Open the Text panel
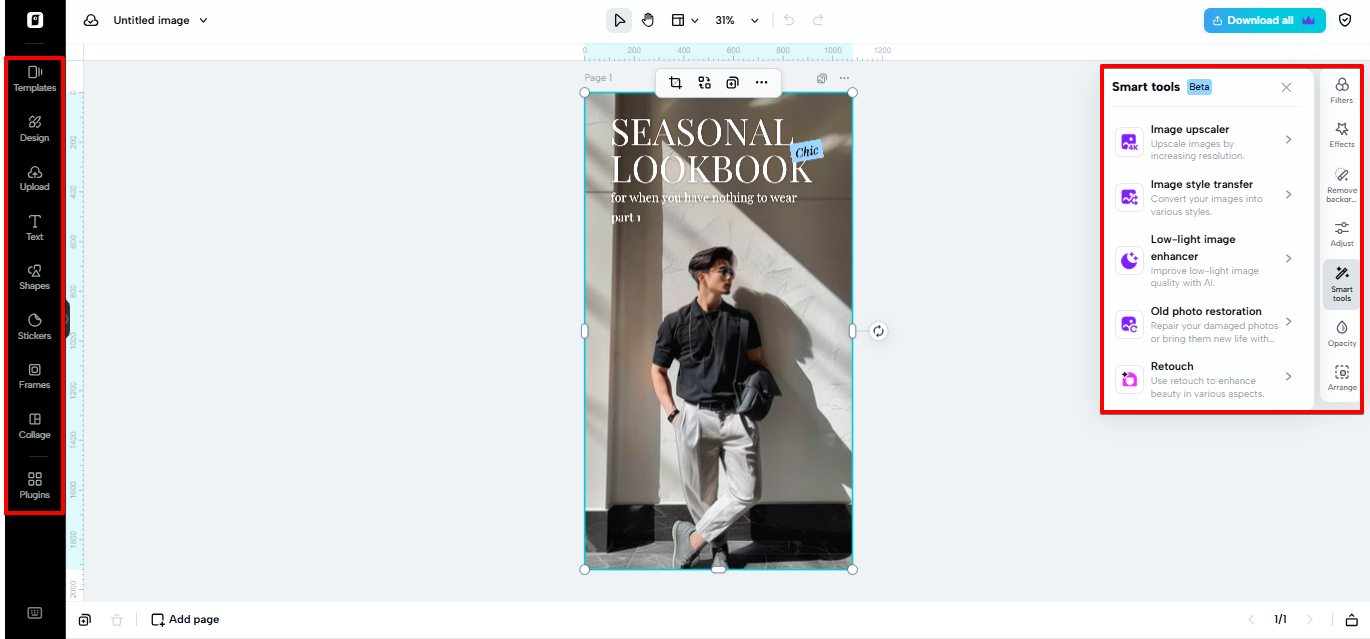This screenshot has width=1370, height=639. (x=34, y=228)
